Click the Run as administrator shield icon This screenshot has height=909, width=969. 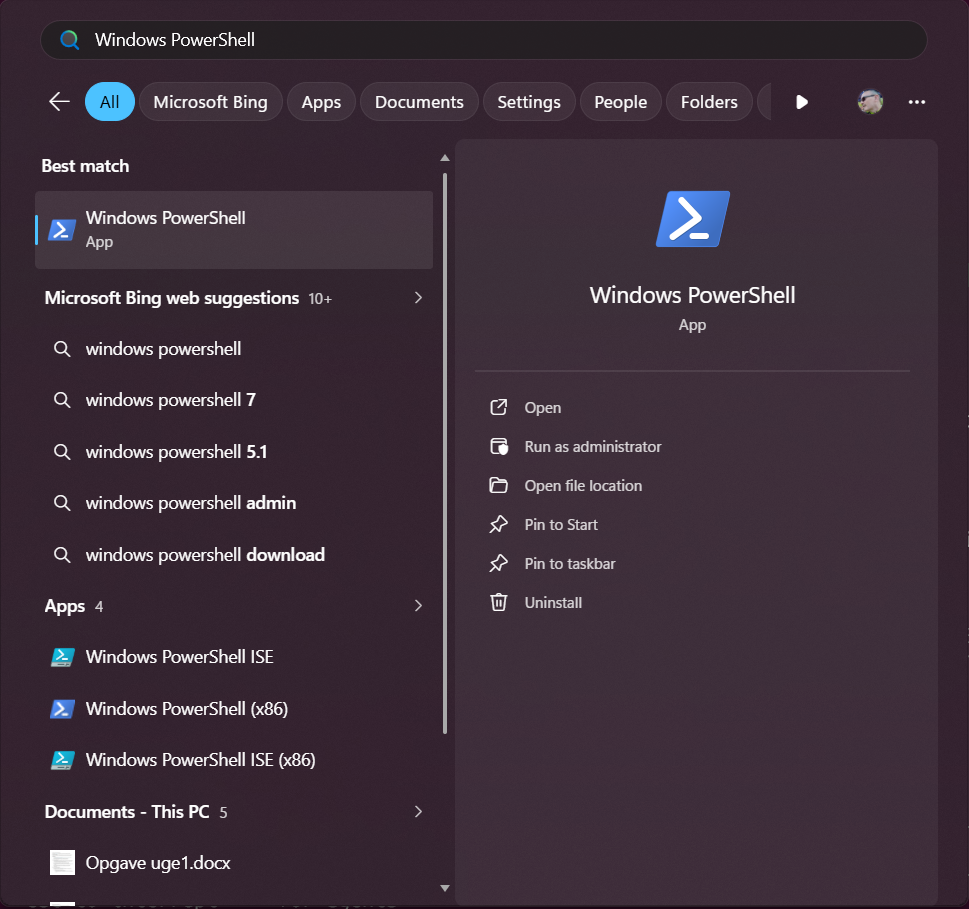click(499, 446)
